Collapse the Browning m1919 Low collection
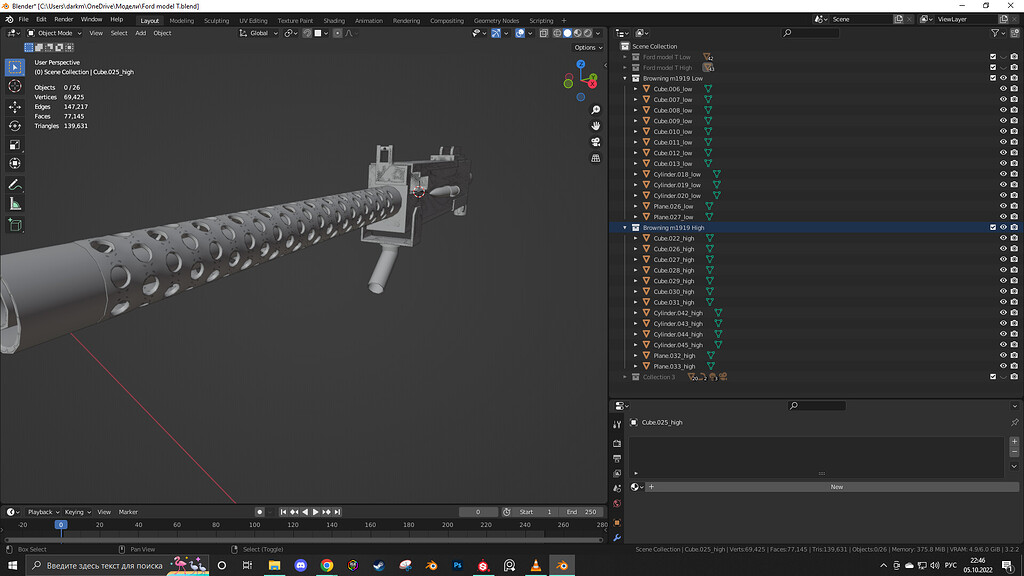Image resolution: width=1024 pixels, height=576 pixels. click(625, 78)
